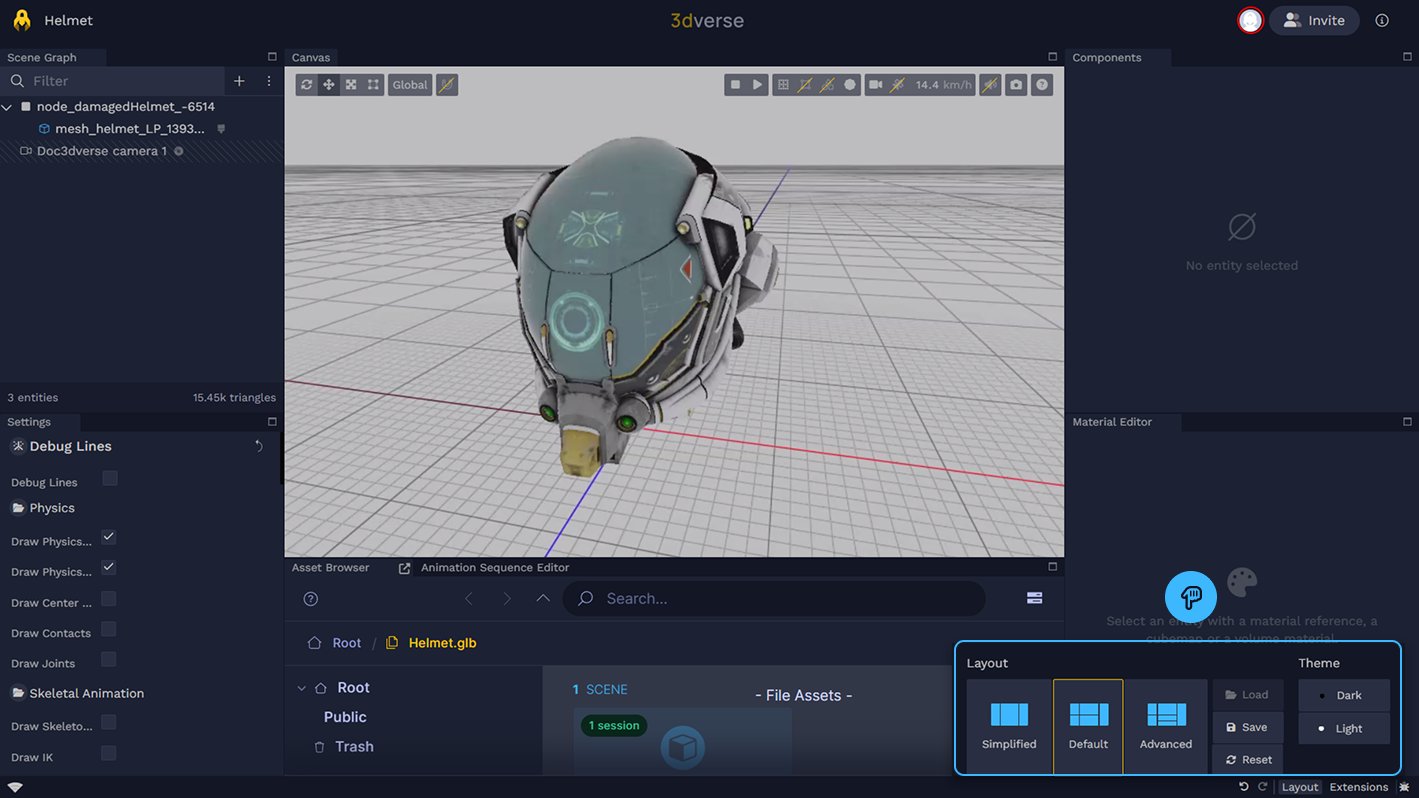Open the canvas help question-mark icon
The height and width of the screenshot is (798, 1419).
click(1042, 85)
